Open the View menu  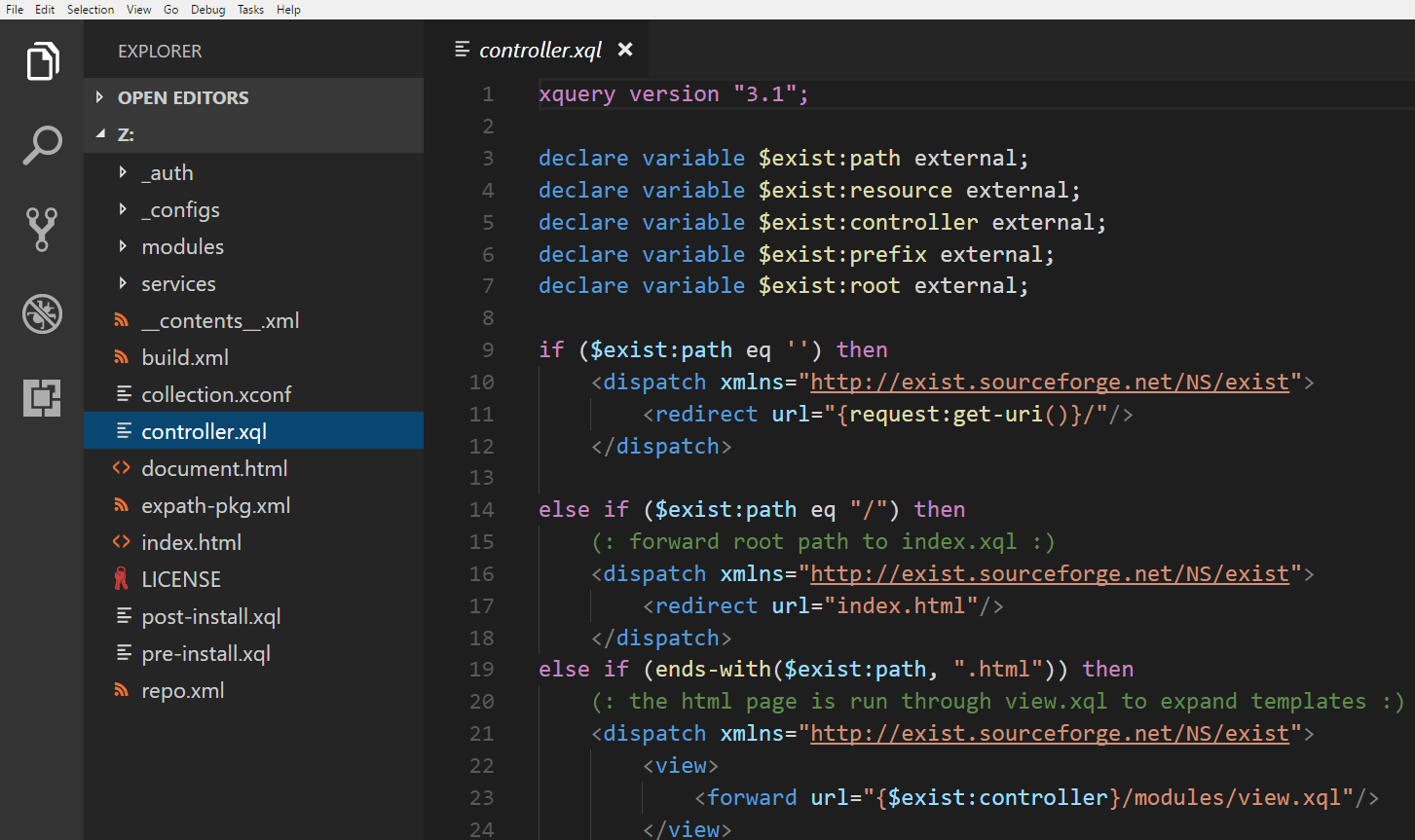[x=139, y=10]
